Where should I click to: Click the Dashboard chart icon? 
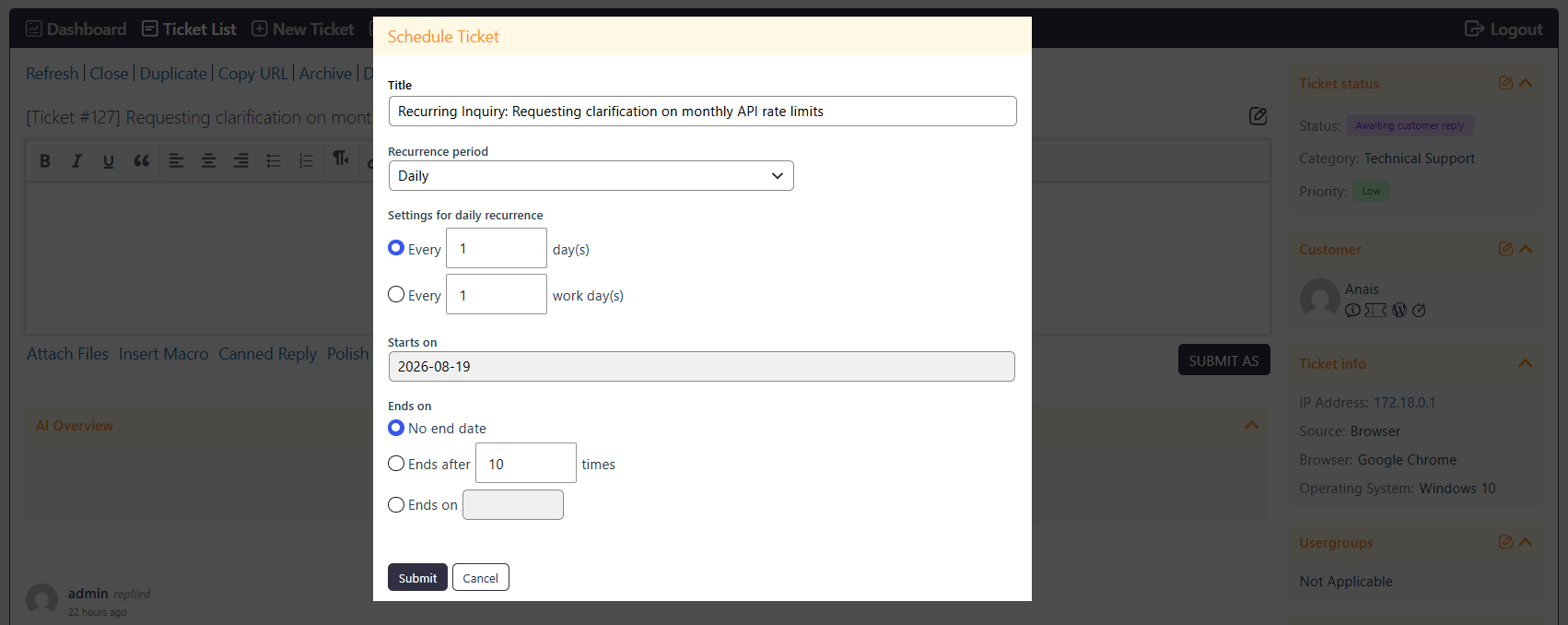[x=34, y=29]
